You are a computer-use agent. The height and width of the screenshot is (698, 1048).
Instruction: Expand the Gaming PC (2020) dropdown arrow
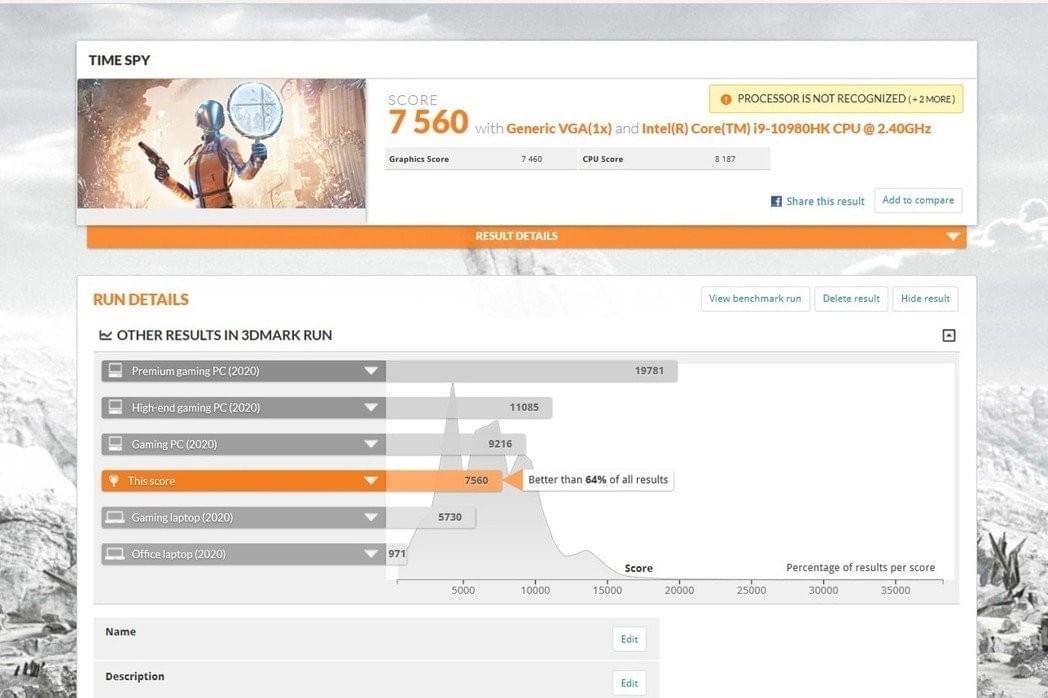point(371,444)
